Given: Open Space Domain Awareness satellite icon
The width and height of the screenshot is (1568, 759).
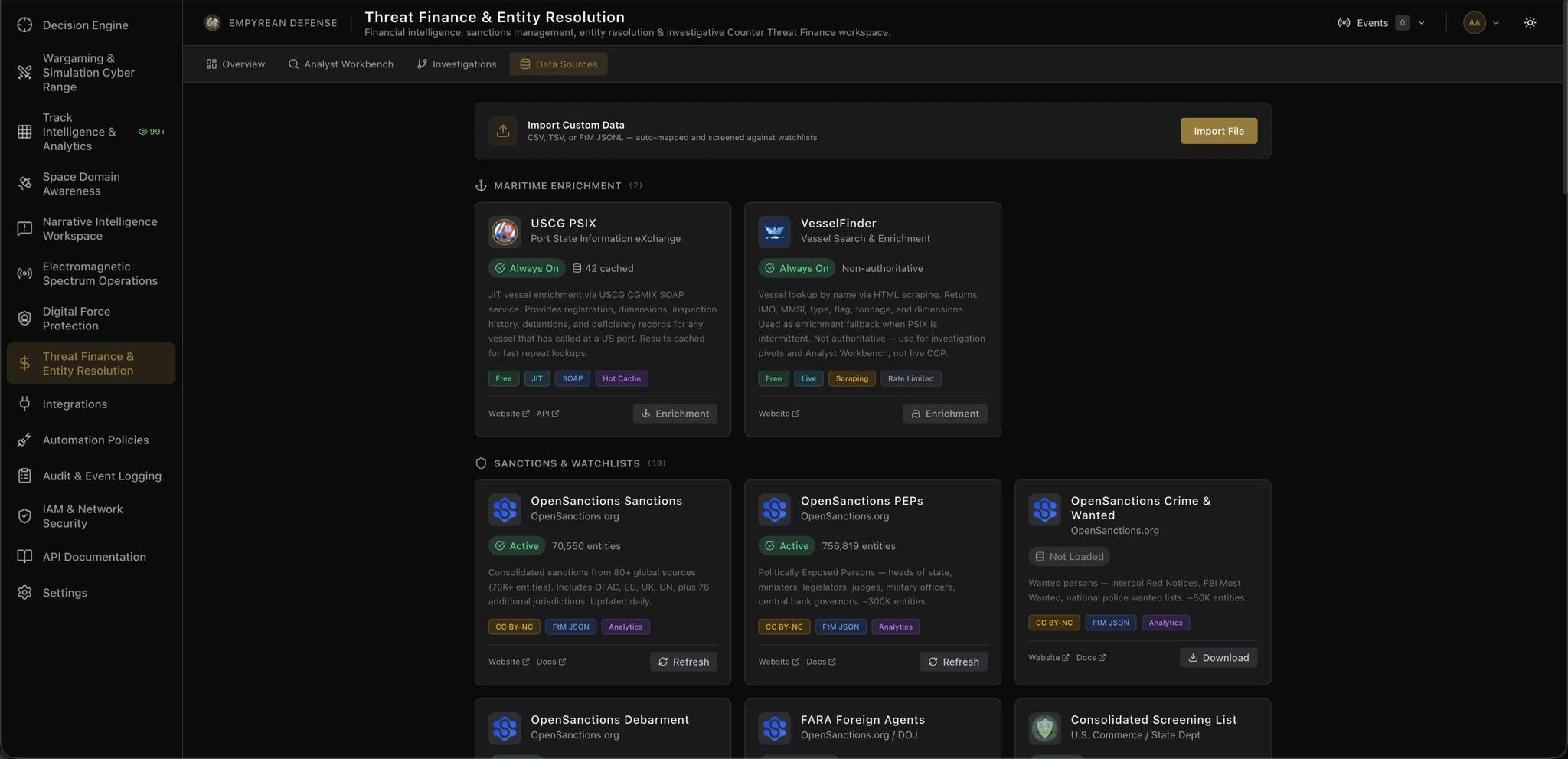Looking at the screenshot, I should tap(24, 184).
